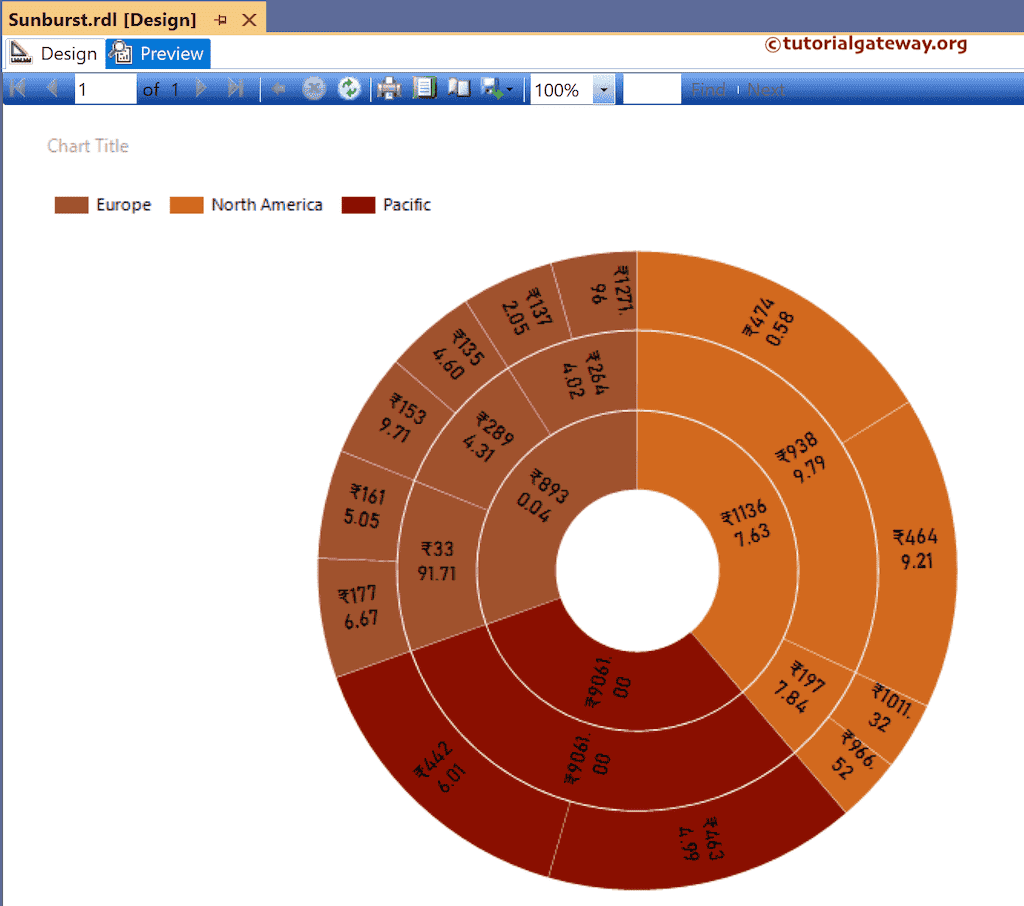Open the Export format dropdown arrow

click(x=508, y=88)
